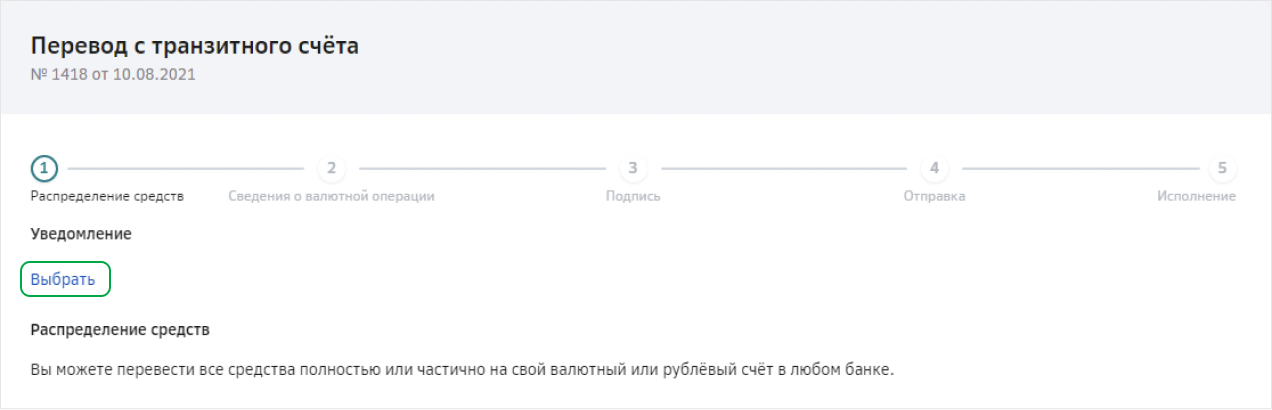Image resolution: width=1272 pixels, height=410 pixels.
Task: Select the 'Сведения о валютной операции' step label
Action: point(331,196)
